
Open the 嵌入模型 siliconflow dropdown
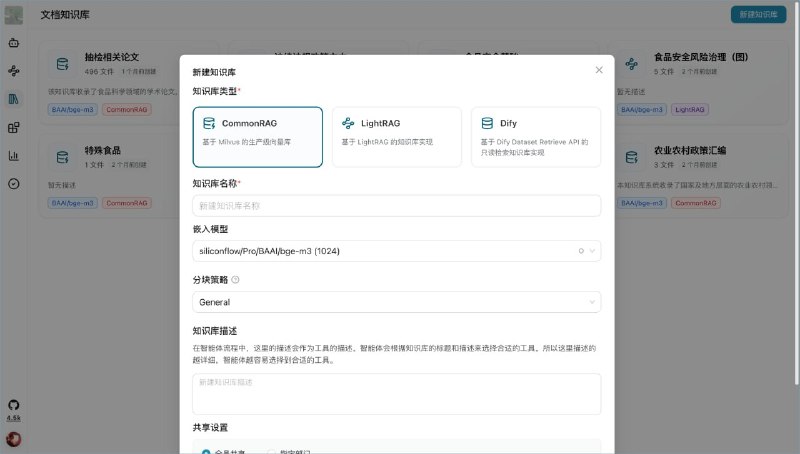pos(396,251)
